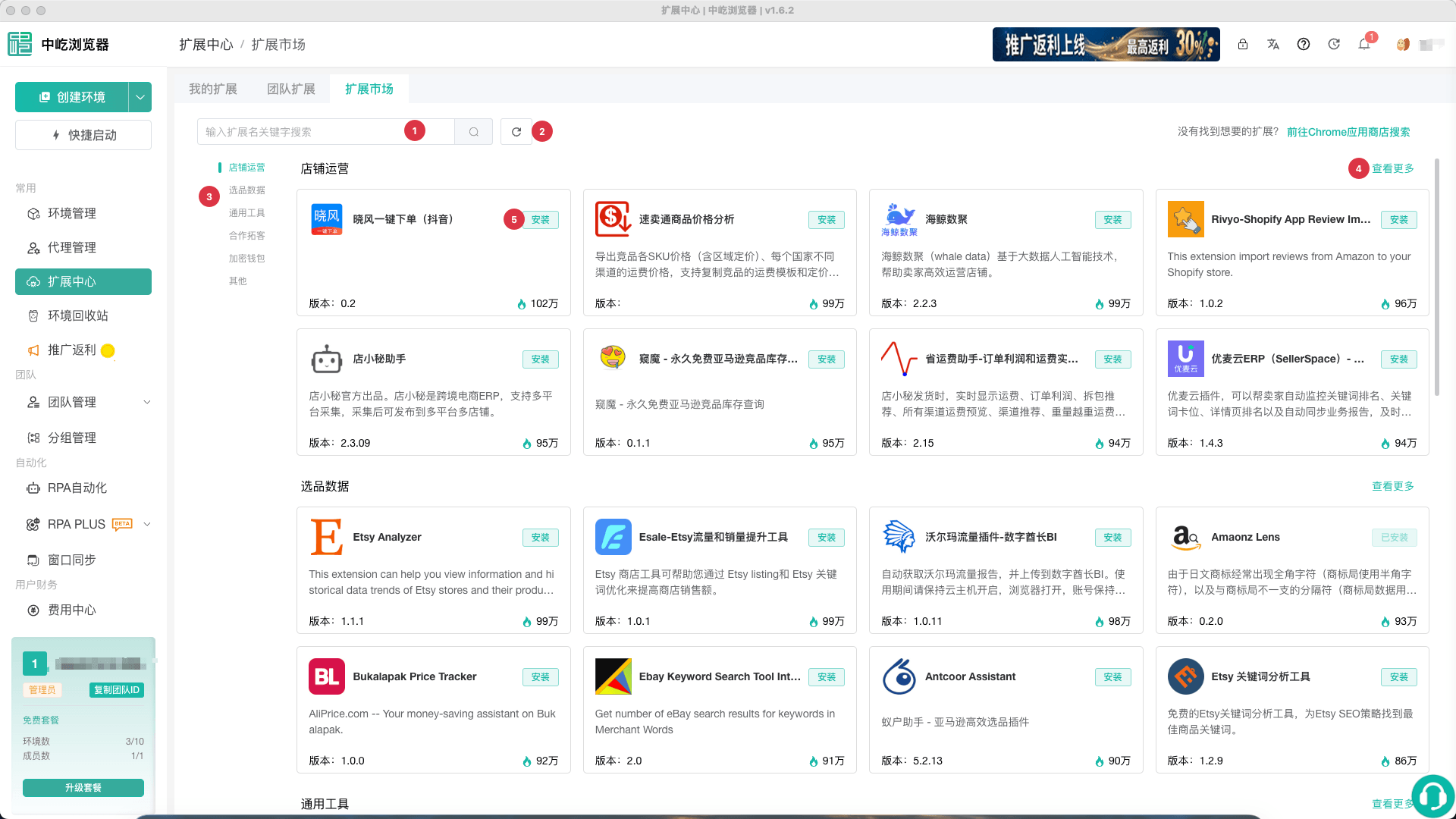
Task: Jump to 通用工具 category
Action: pyautogui.click(x=247, y=213)
